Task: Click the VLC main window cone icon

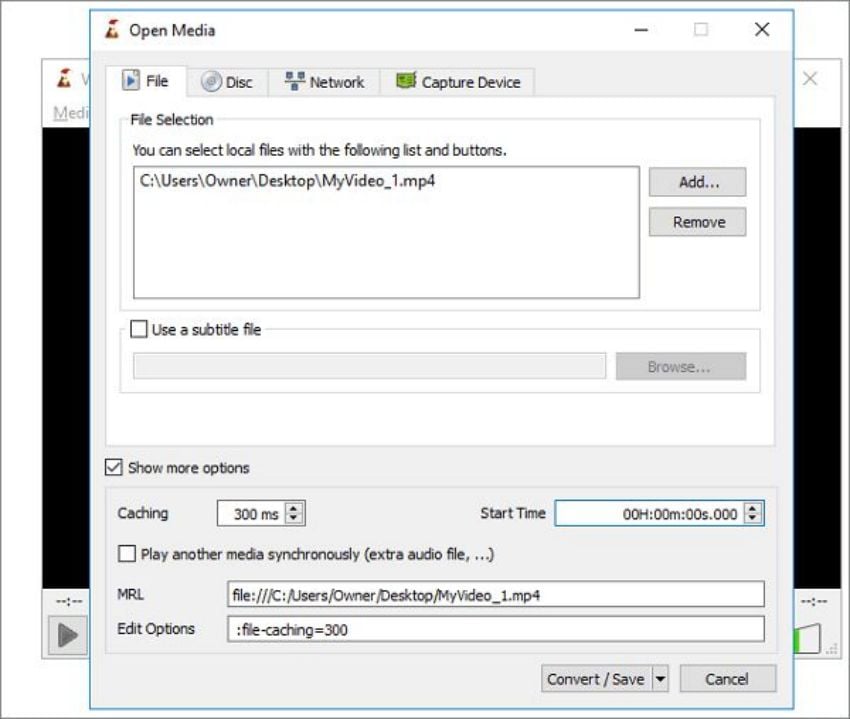Action: pos(65,79)
